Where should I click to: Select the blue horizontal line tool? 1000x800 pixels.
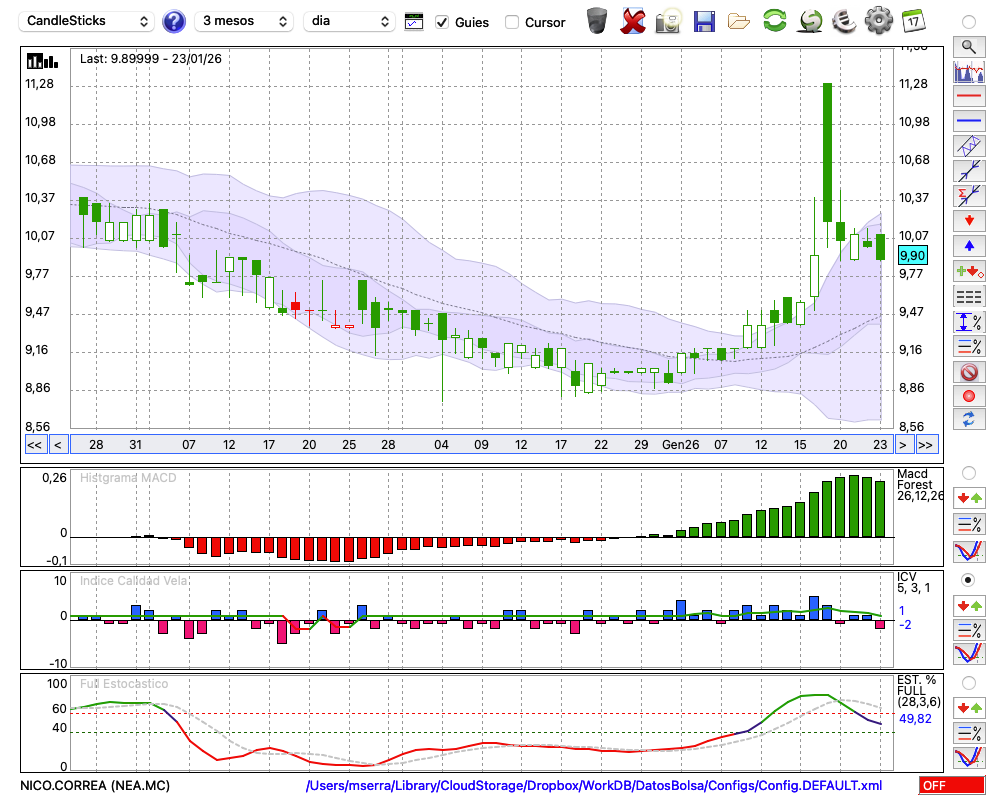pyautogui.click(x=968, y=121)
